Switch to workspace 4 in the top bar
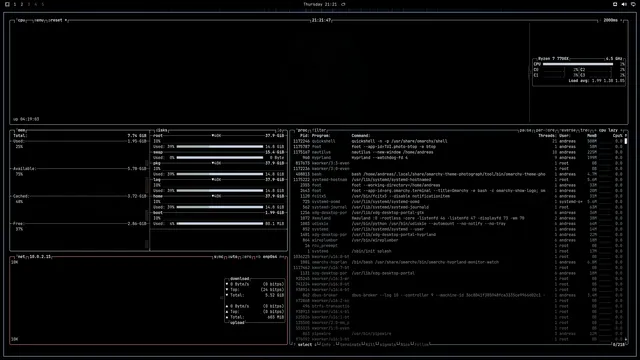This screenshot has width=640, height=360. 36,4
